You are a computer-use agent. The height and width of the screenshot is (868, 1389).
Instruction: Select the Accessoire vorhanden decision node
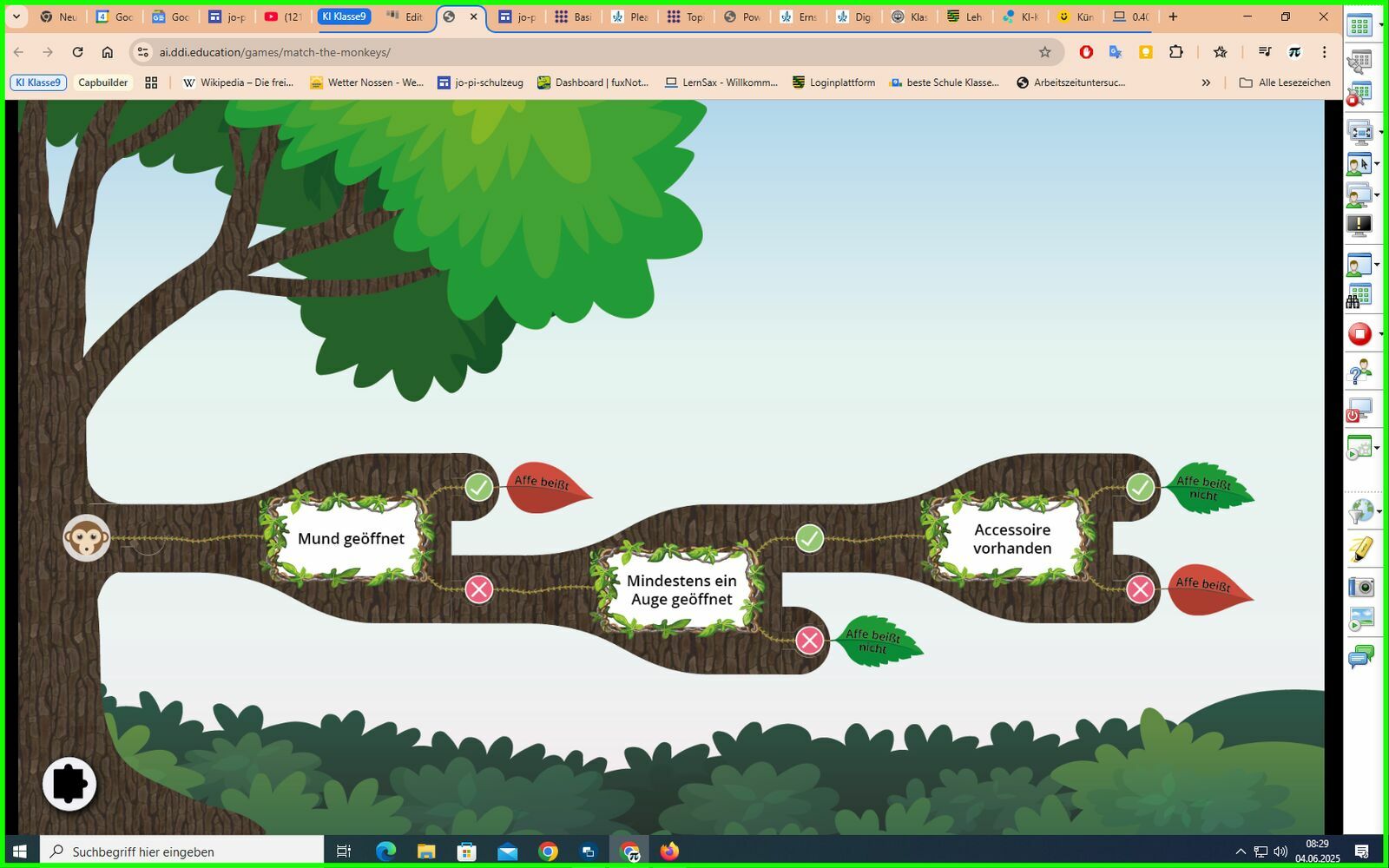[1011, 538]
